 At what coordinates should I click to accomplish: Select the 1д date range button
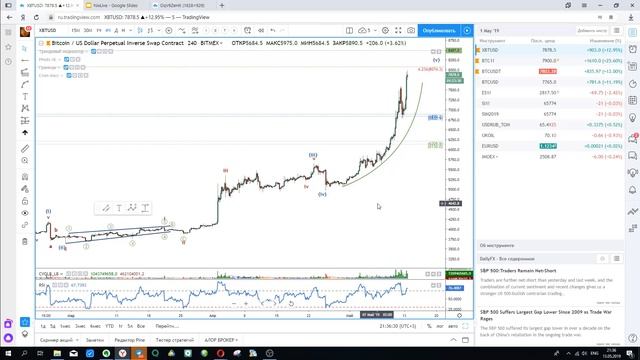[43, 326]
